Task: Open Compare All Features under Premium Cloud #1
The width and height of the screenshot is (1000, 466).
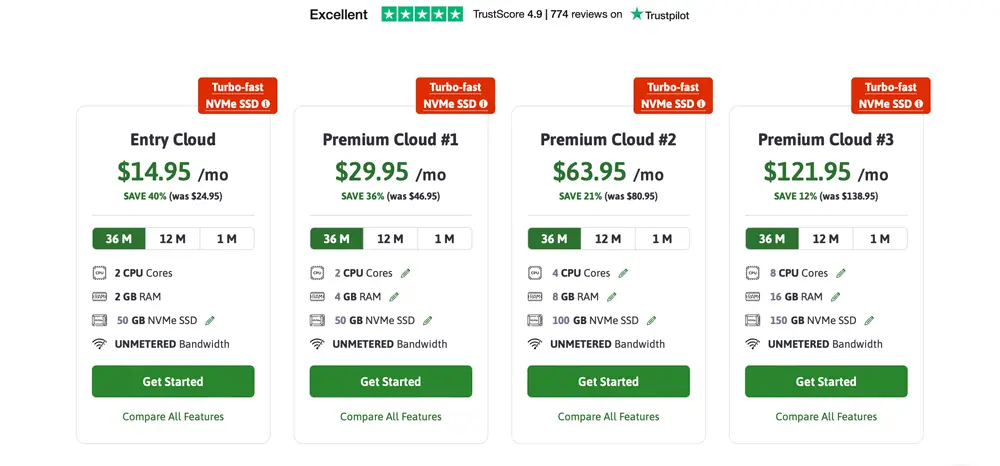Action: pyautogui.click(x=391, y=416)
